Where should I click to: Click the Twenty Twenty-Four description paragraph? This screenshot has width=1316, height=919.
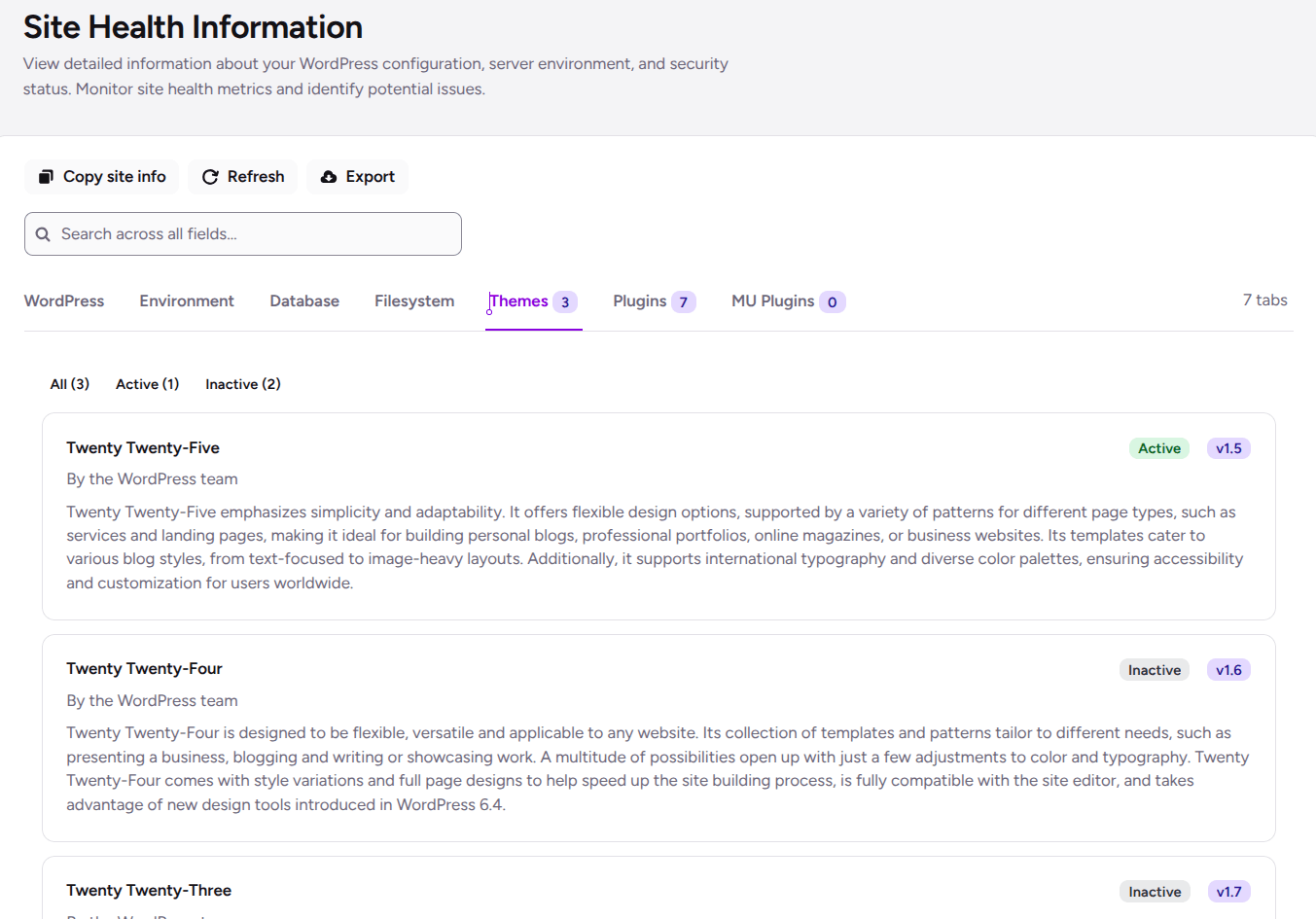[658, 769]
